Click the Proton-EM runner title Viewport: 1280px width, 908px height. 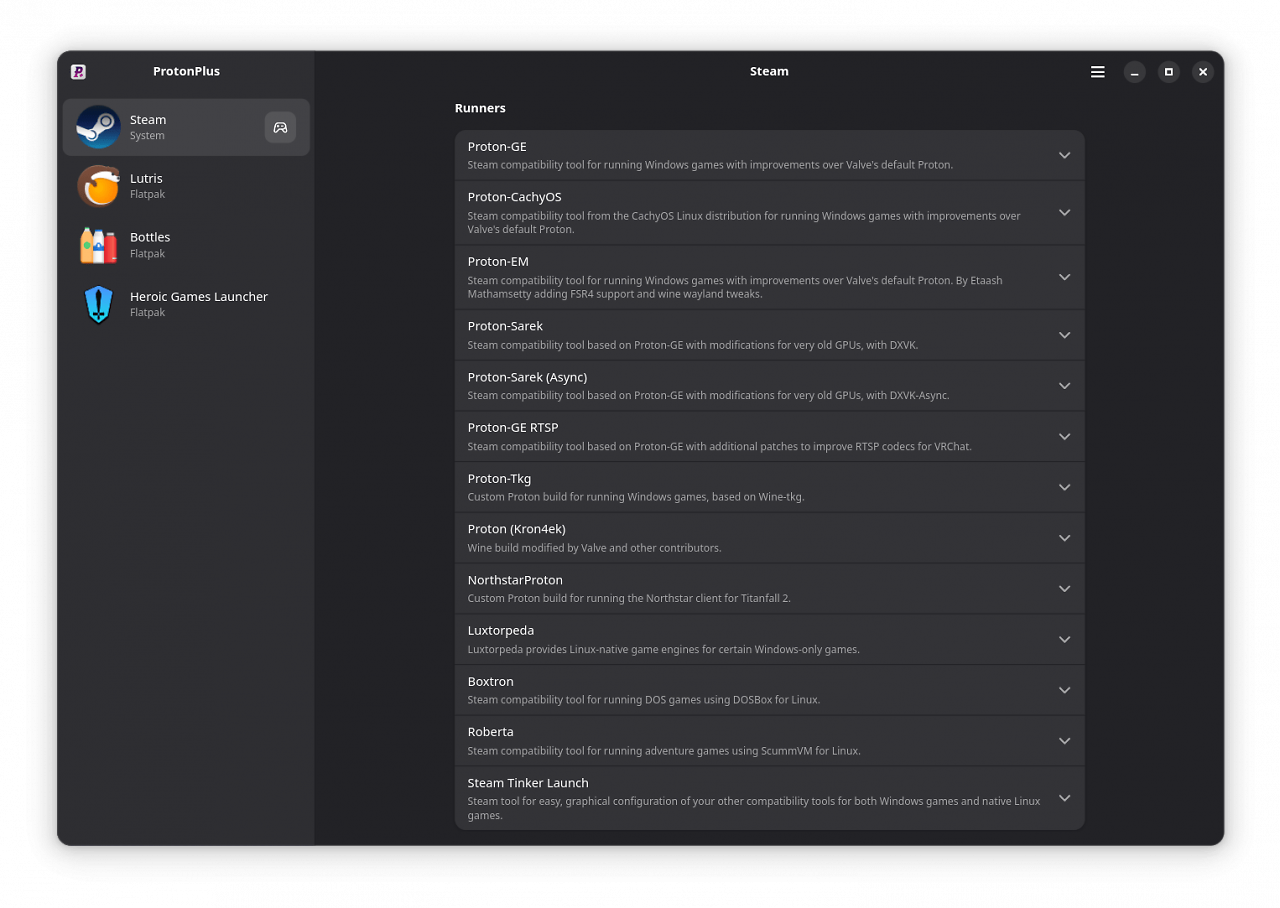click(x=498, y=262)
